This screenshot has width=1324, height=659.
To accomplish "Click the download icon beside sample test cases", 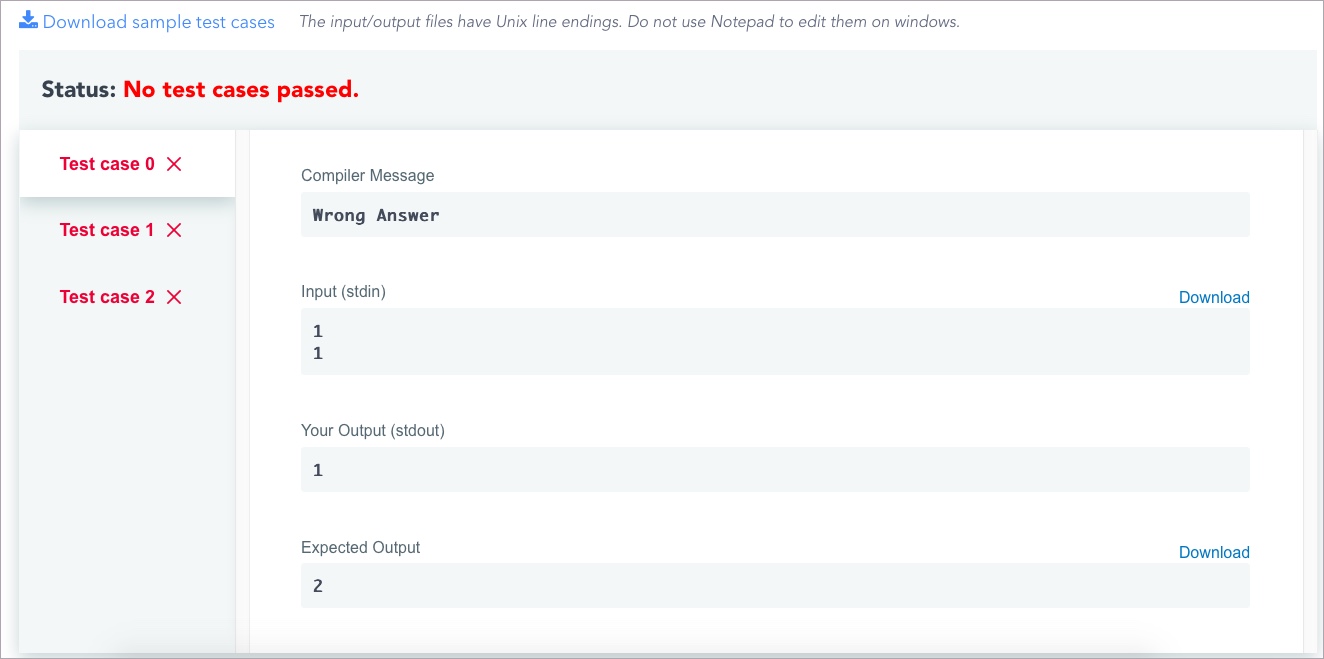I will tap(28, 20).
